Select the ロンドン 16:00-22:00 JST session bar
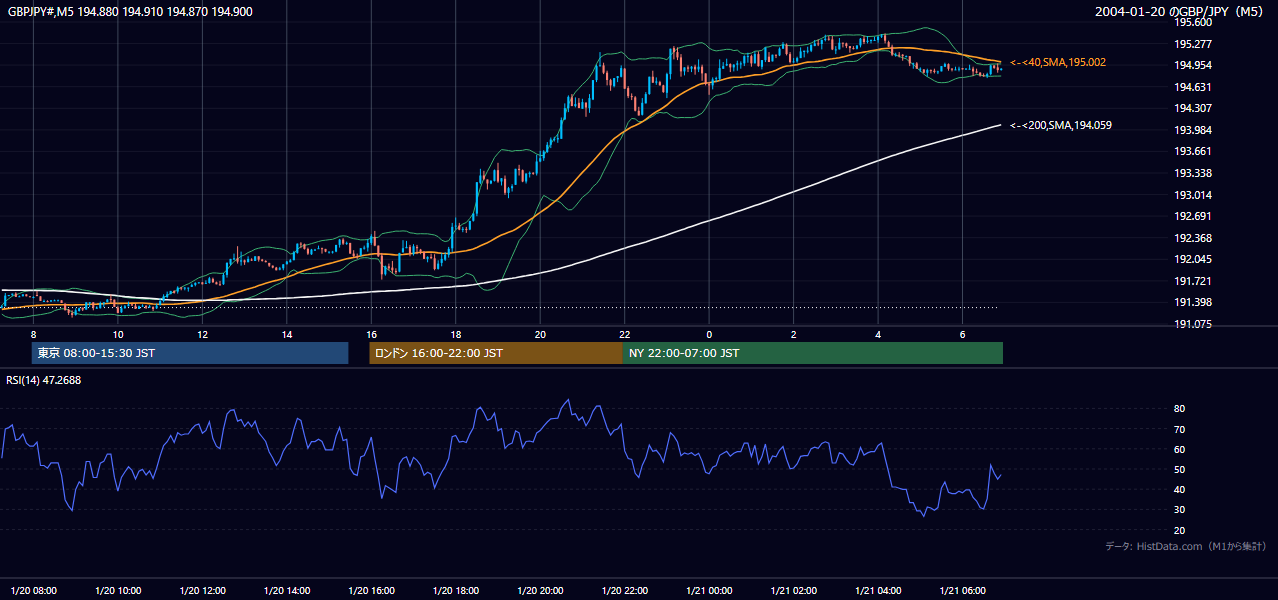 496,353
